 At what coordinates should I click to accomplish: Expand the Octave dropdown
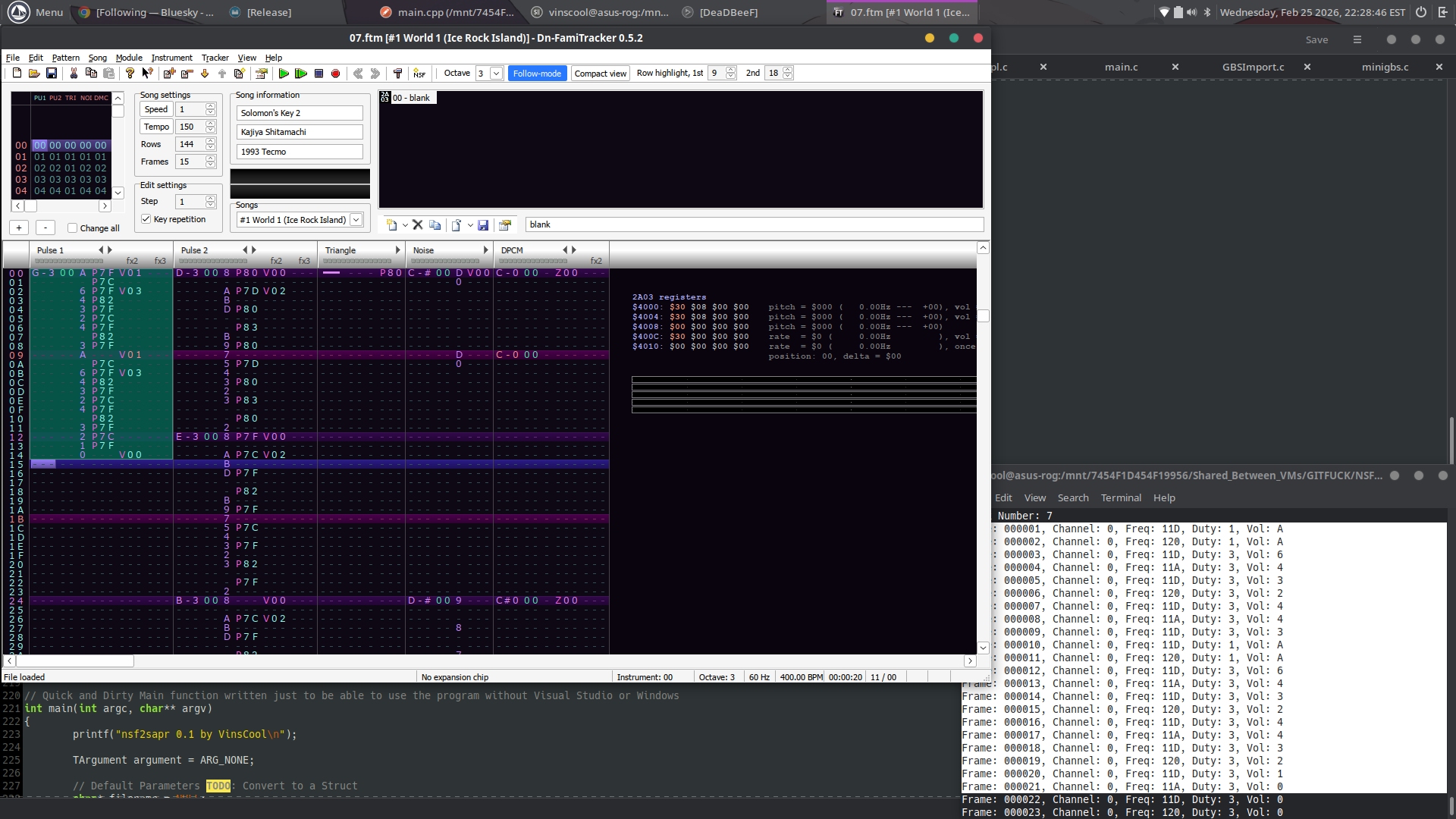pyautogui.click(x=496, y=74)
